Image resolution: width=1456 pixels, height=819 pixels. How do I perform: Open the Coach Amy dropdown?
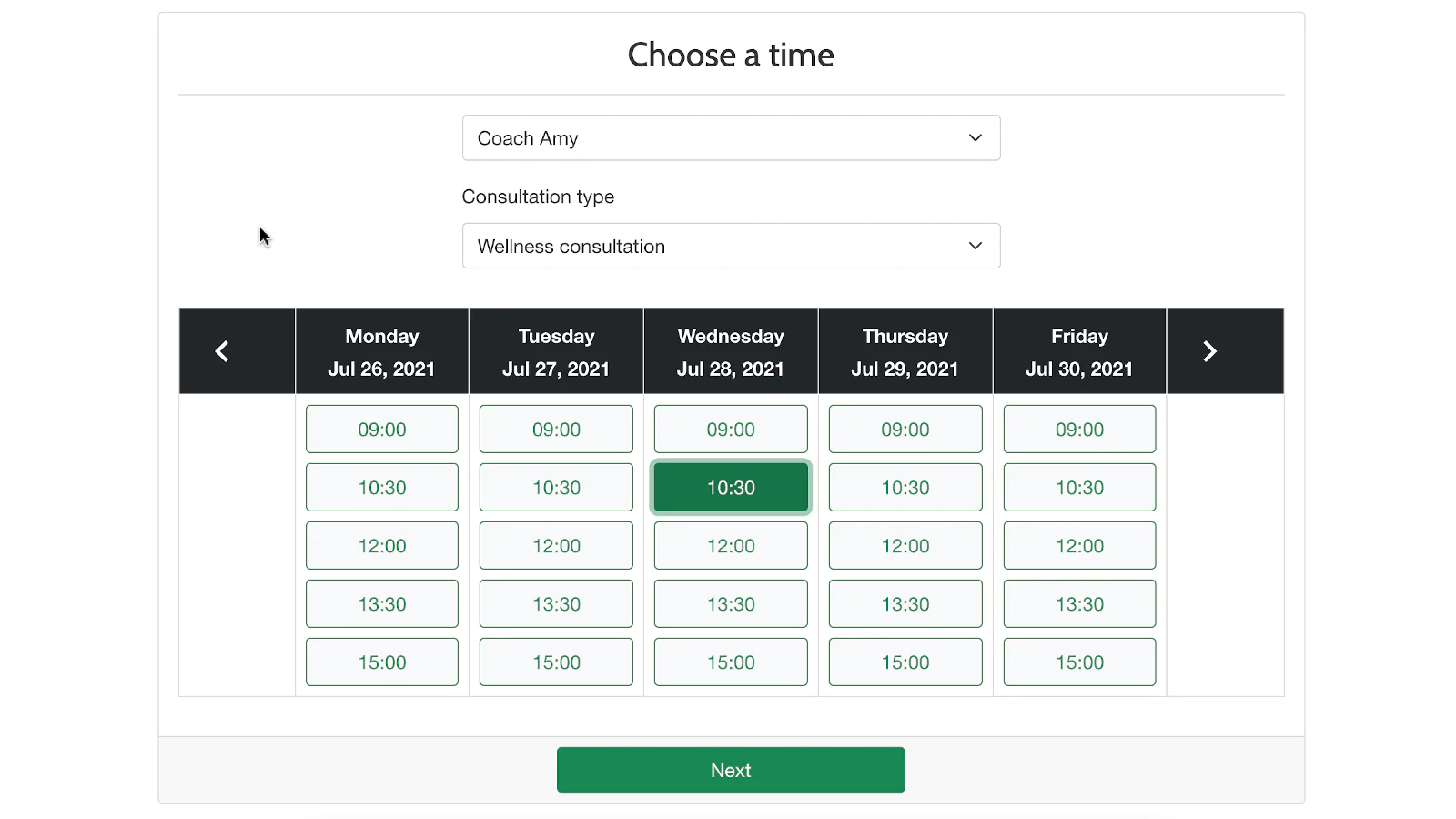point(731,138)
